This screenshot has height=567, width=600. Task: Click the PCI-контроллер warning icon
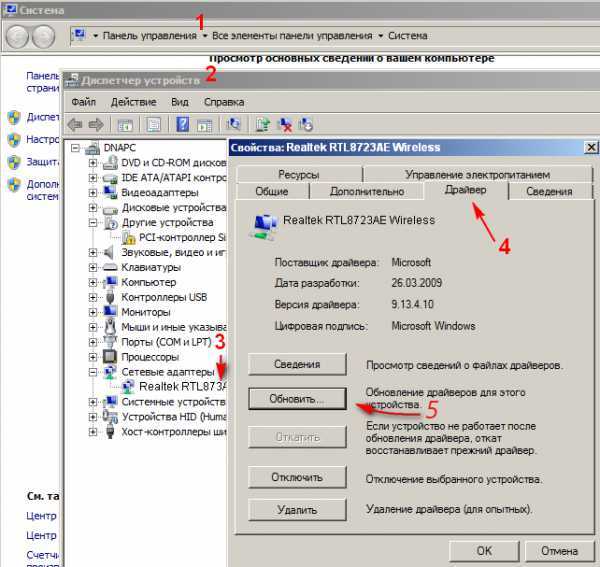[129, 238]
